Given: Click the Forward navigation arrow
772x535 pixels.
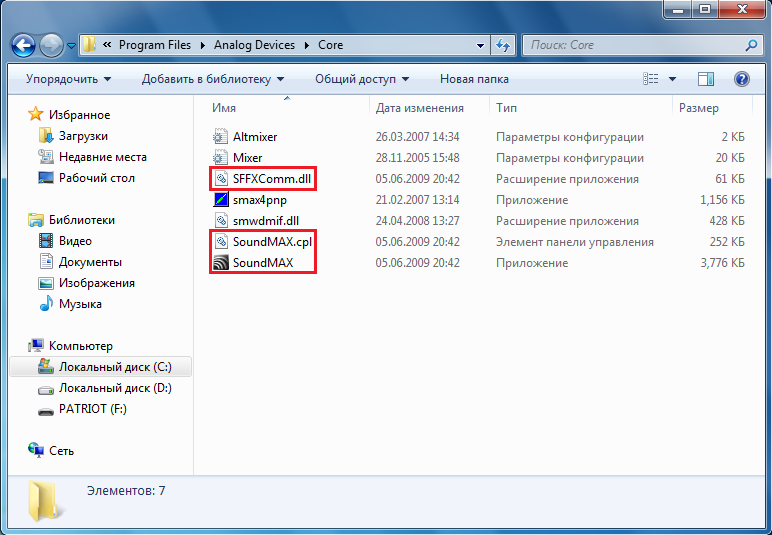Looking at the screenshot, I should [x=51, y=46].
